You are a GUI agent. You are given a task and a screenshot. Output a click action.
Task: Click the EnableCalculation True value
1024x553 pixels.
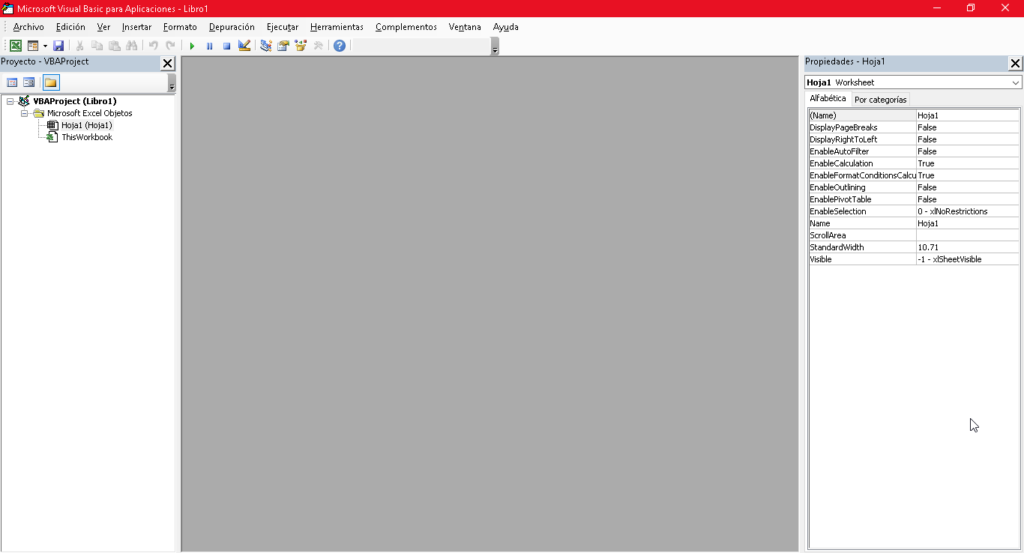pyautogui.click(x=967, y=163)
